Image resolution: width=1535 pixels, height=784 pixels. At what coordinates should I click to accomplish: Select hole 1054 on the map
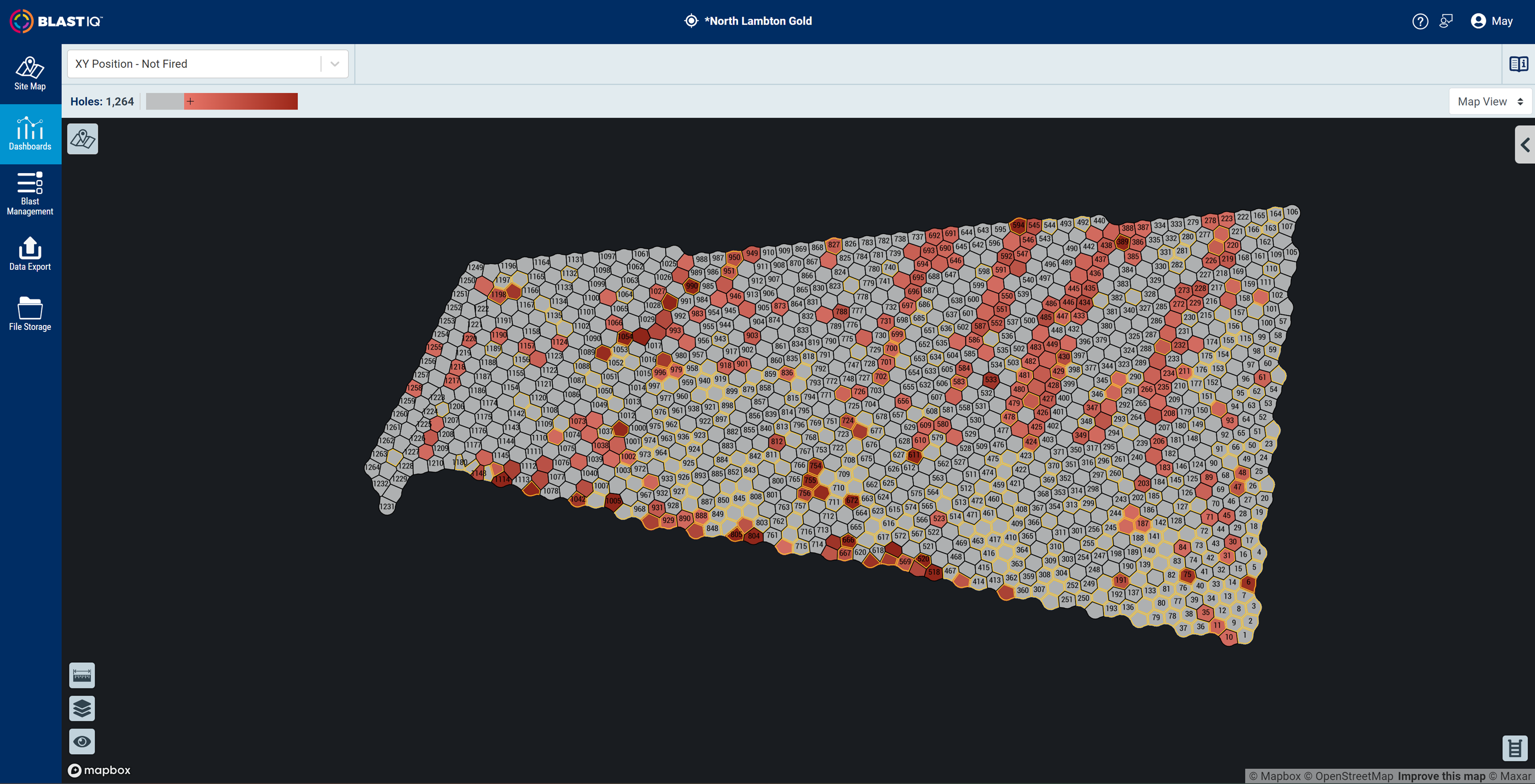pos(626,336)
